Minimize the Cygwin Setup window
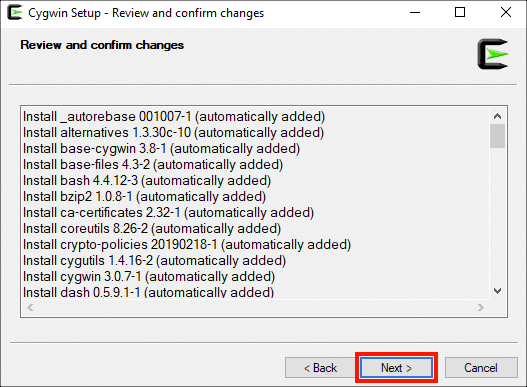The height and width of the screenshot is (387, 527). pos(415,13)
